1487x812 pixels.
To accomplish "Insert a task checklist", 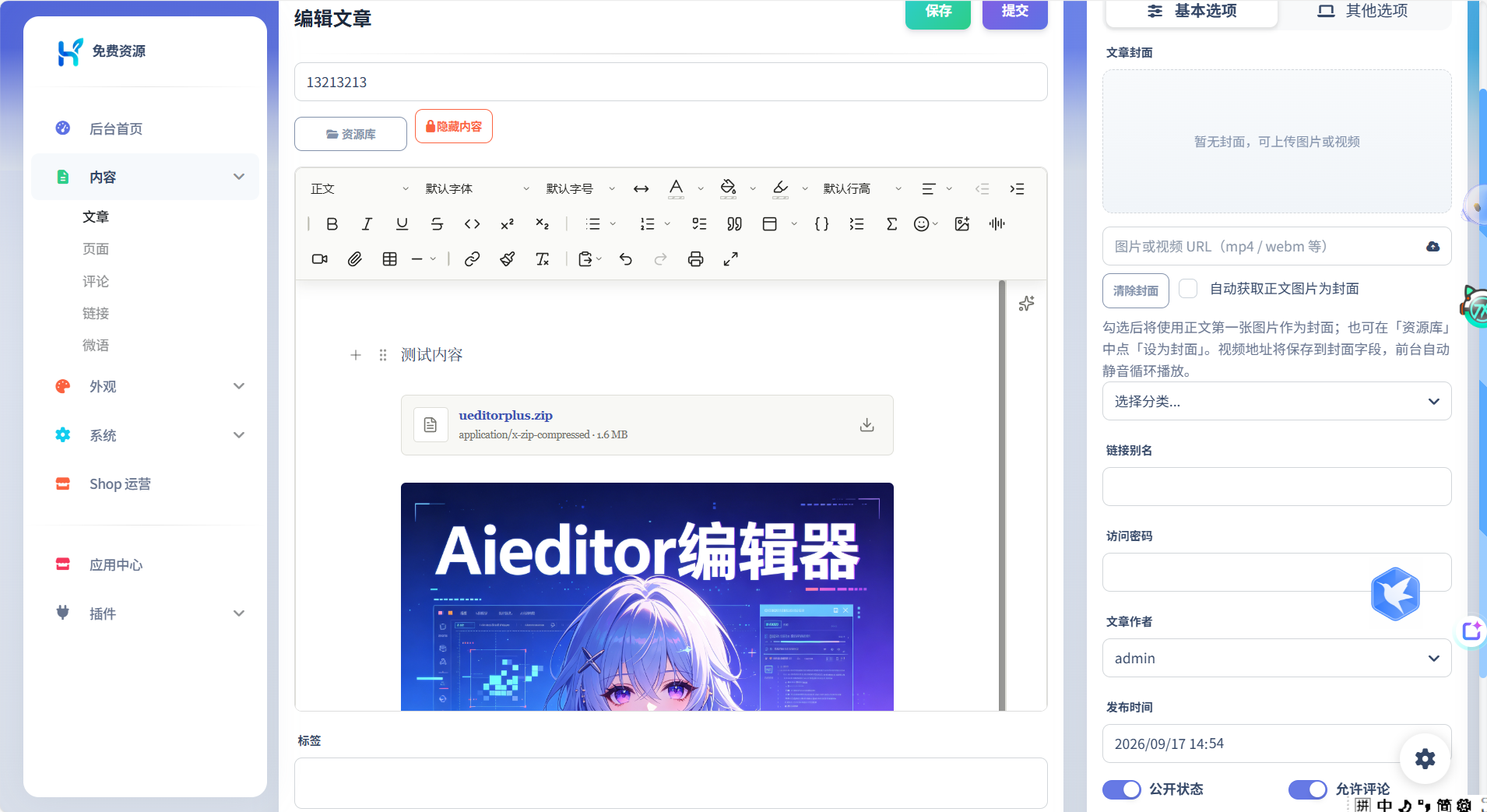I will pyautogui.click(x=699, y=224).
